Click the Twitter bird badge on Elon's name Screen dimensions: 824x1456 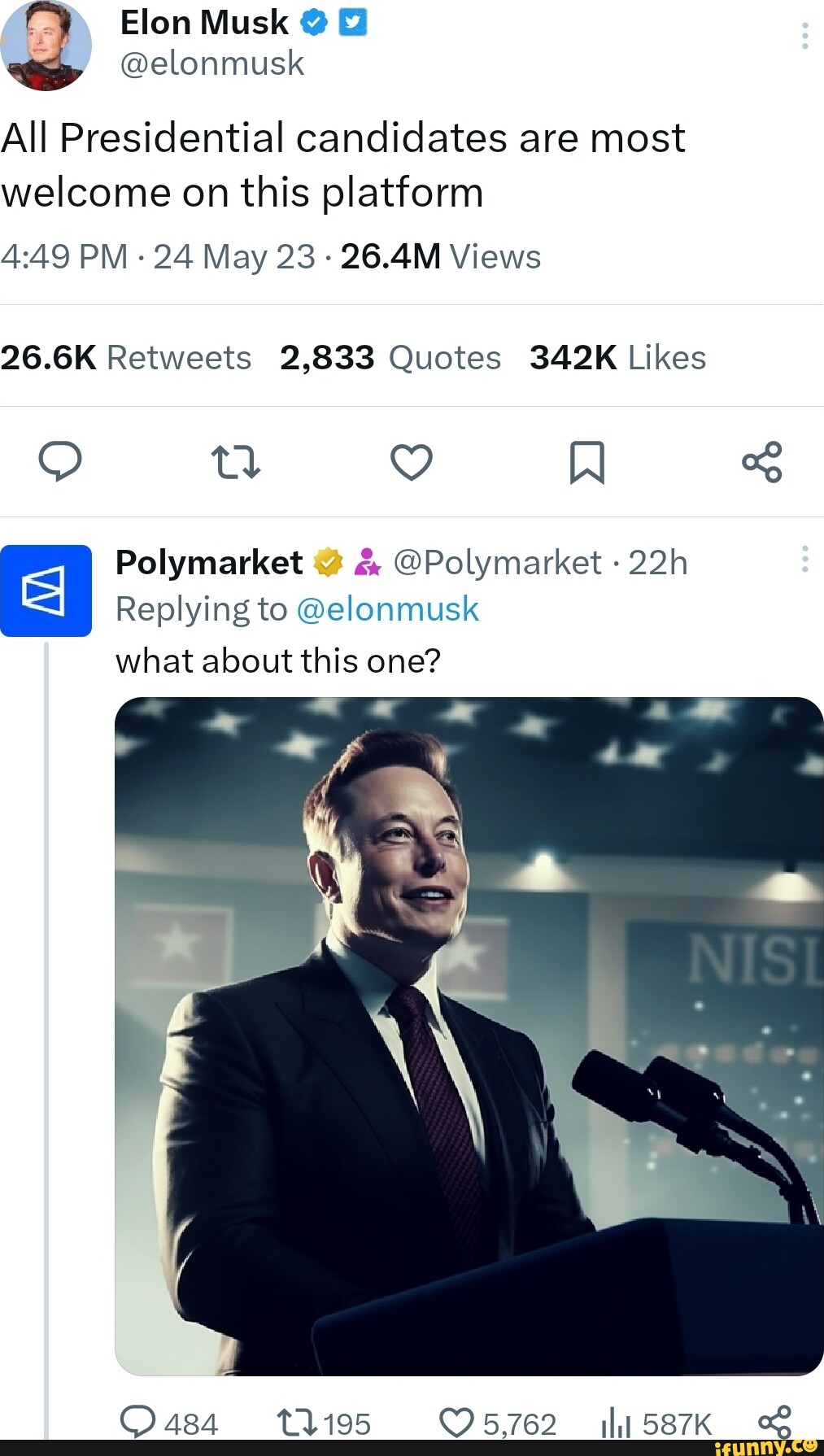[x=351, y=22]
